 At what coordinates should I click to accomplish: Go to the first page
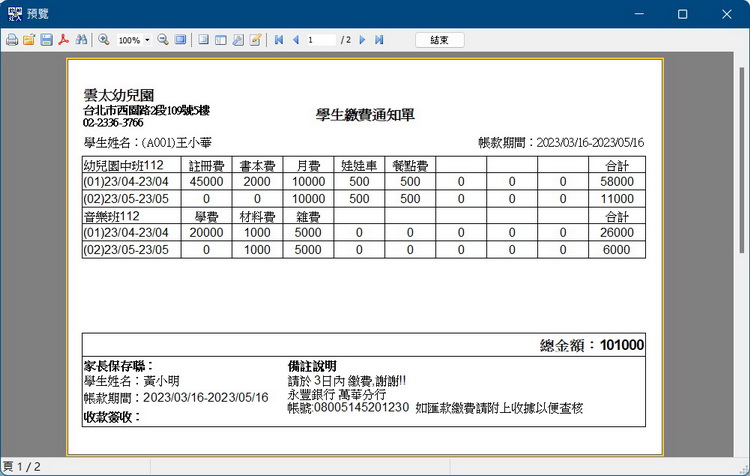pyautogui.click(x=278, y=40)
